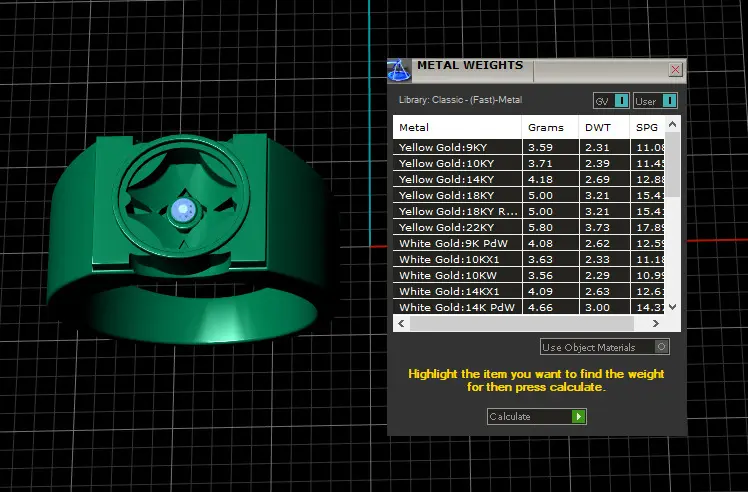This screenshot has width=748, height=492.
Task: Click the 3.00 DWT value
Action: [597, 307]
